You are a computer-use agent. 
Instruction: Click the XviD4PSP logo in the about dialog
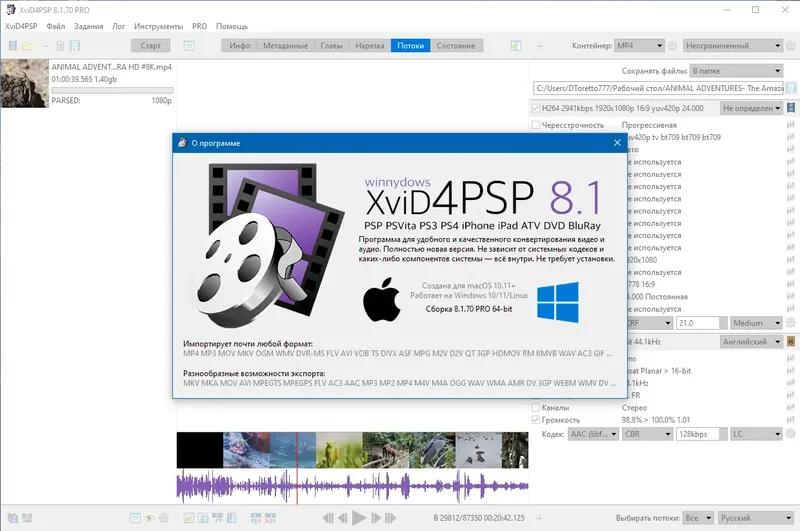pos(265,246)
